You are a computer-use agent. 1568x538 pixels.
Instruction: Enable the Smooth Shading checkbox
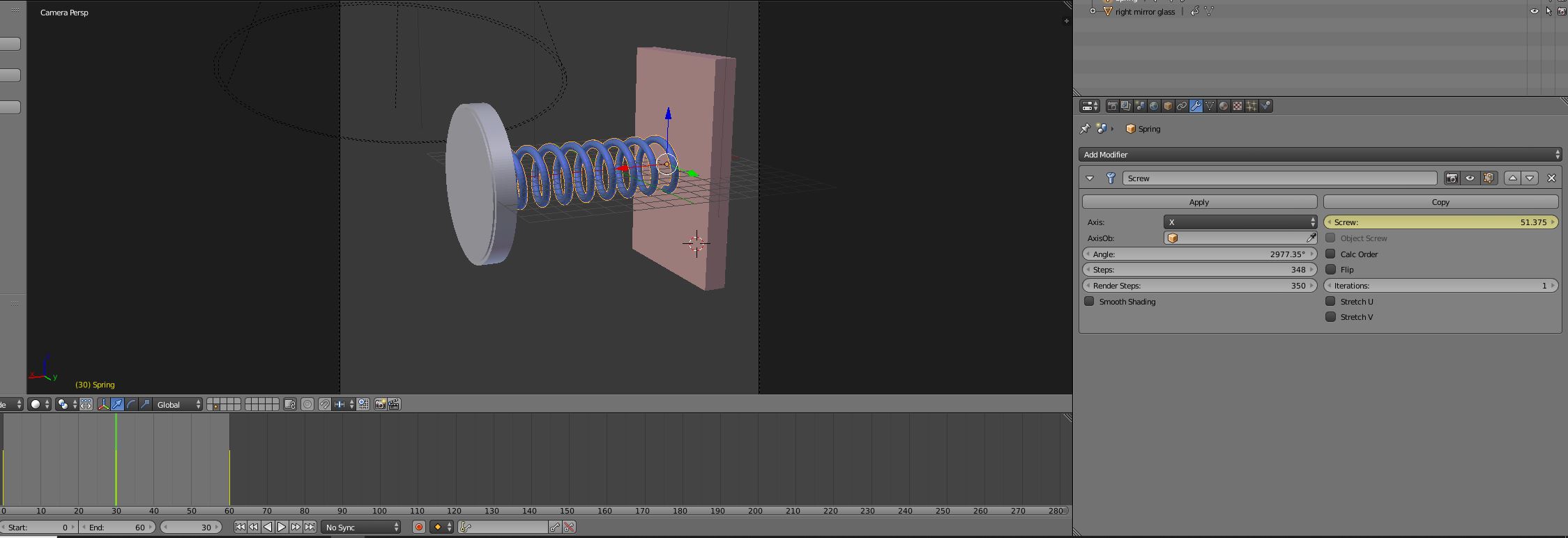tap(1089, 302)
